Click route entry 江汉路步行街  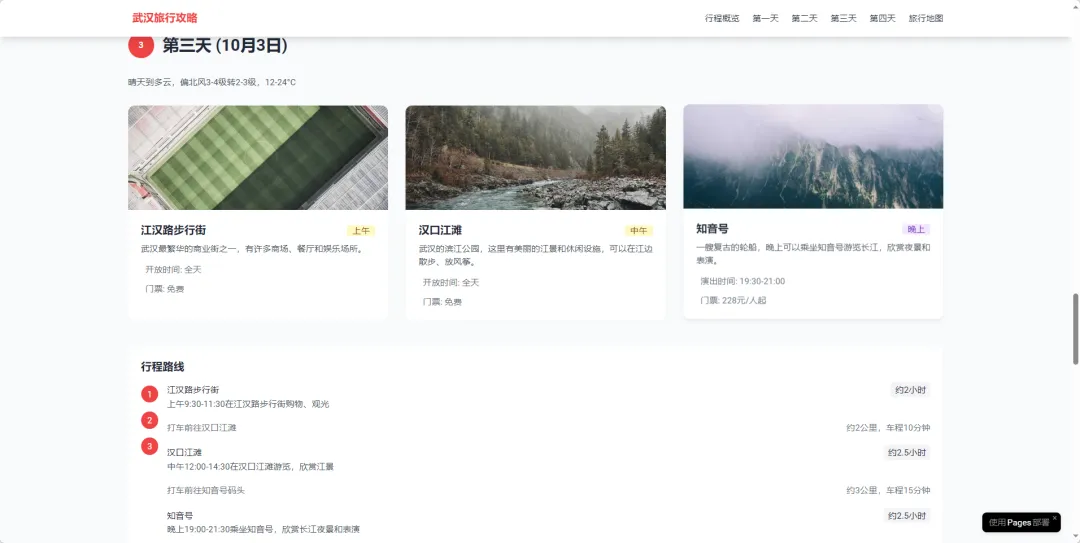coord(193,389)
